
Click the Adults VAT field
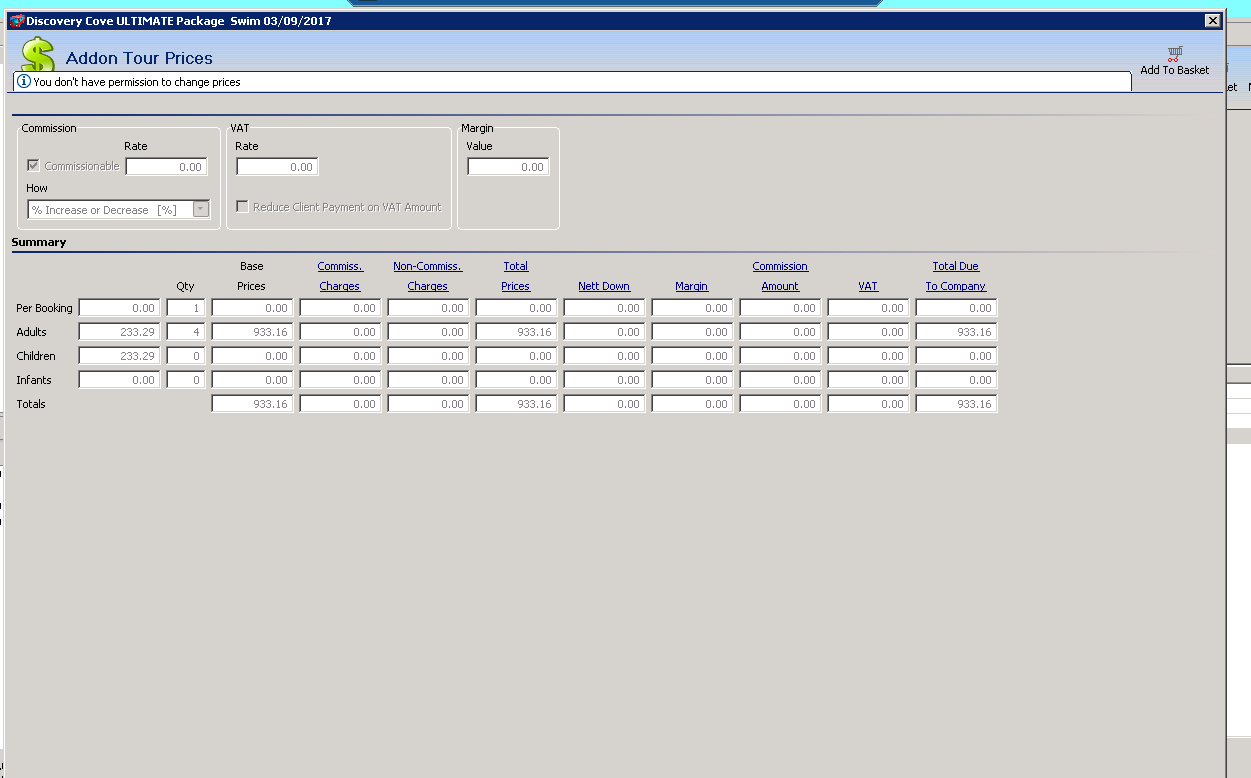868,332
